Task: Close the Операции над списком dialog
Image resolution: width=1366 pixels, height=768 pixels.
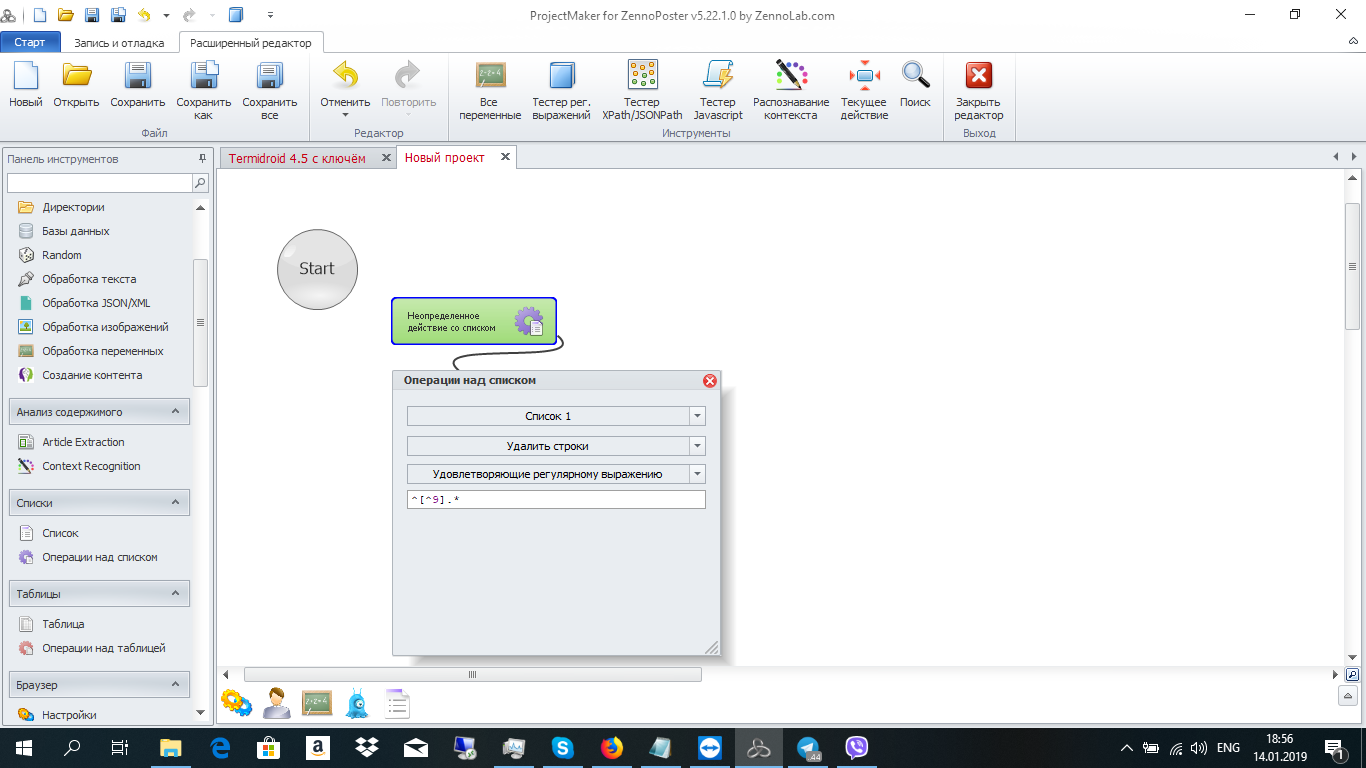Action: (710, 381)
